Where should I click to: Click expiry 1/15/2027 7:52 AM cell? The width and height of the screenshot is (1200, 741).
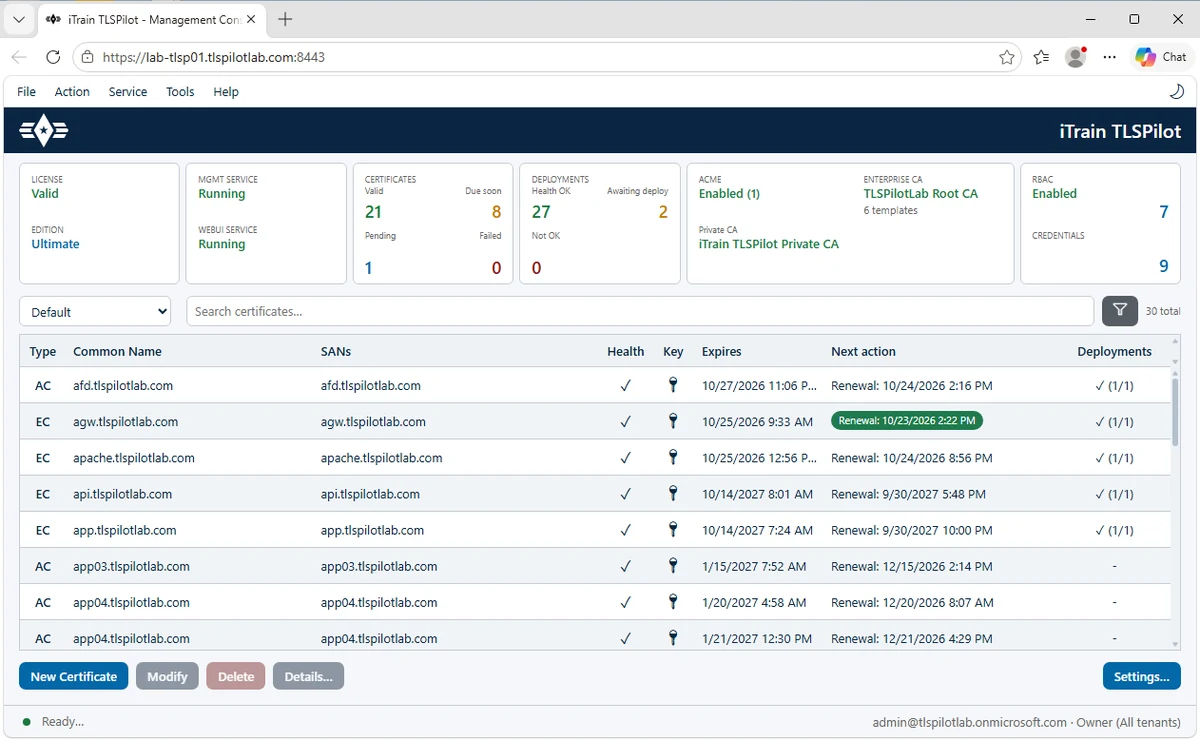754,566
